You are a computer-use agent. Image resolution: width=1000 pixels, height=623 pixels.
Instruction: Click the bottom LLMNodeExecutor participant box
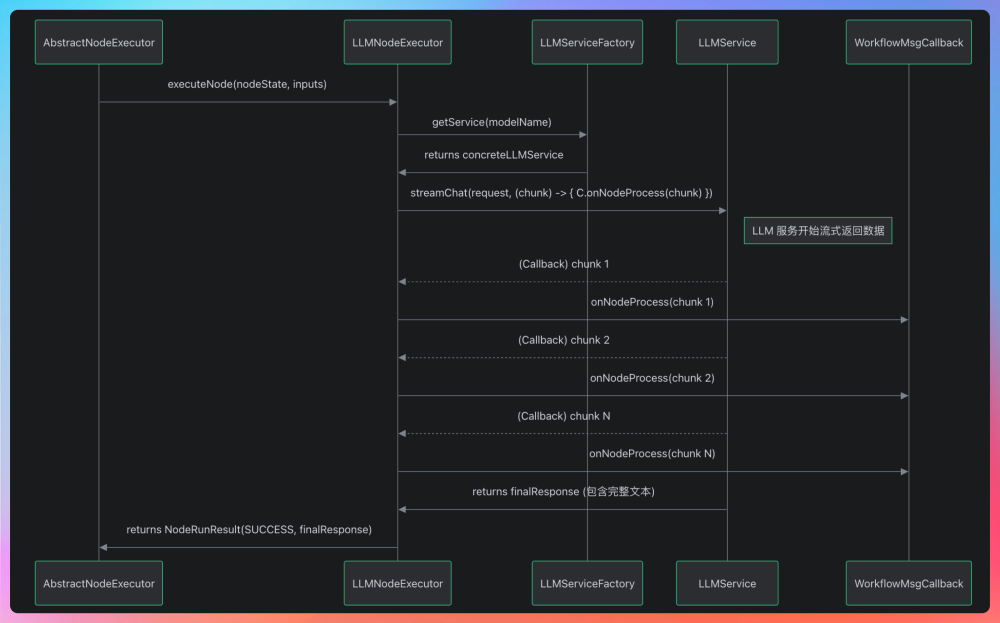coord(397,583)
